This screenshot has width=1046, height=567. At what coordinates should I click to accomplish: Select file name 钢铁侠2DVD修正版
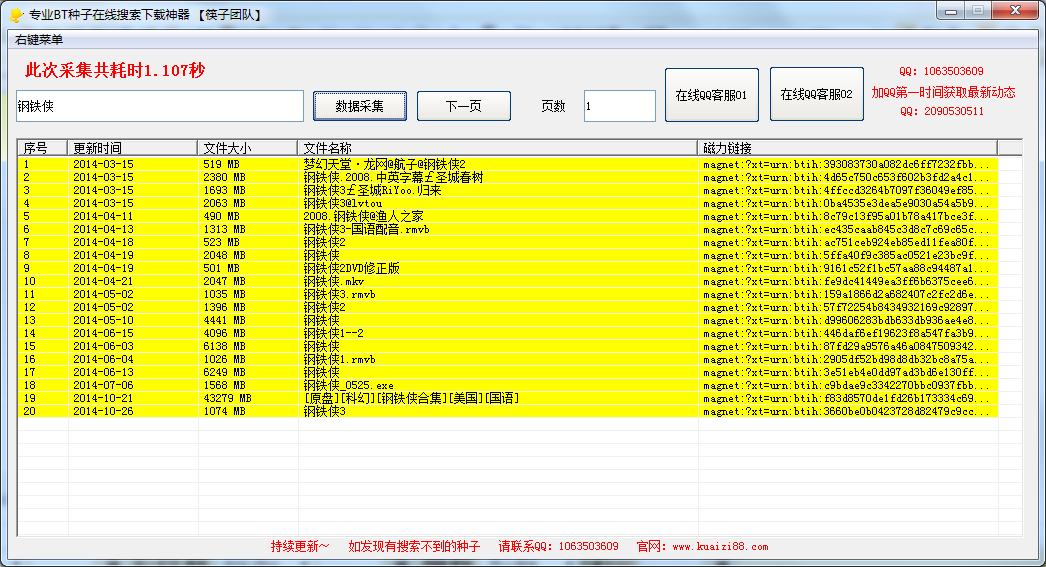352,268
